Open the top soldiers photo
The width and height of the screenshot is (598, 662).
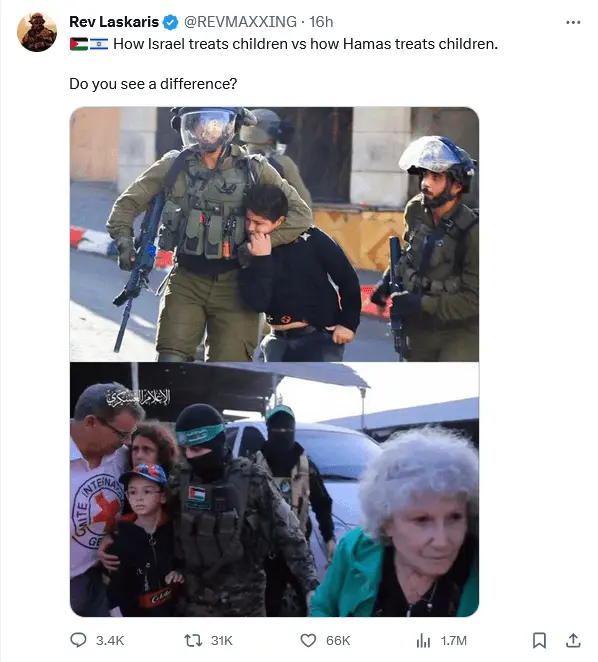coord(275,234)
